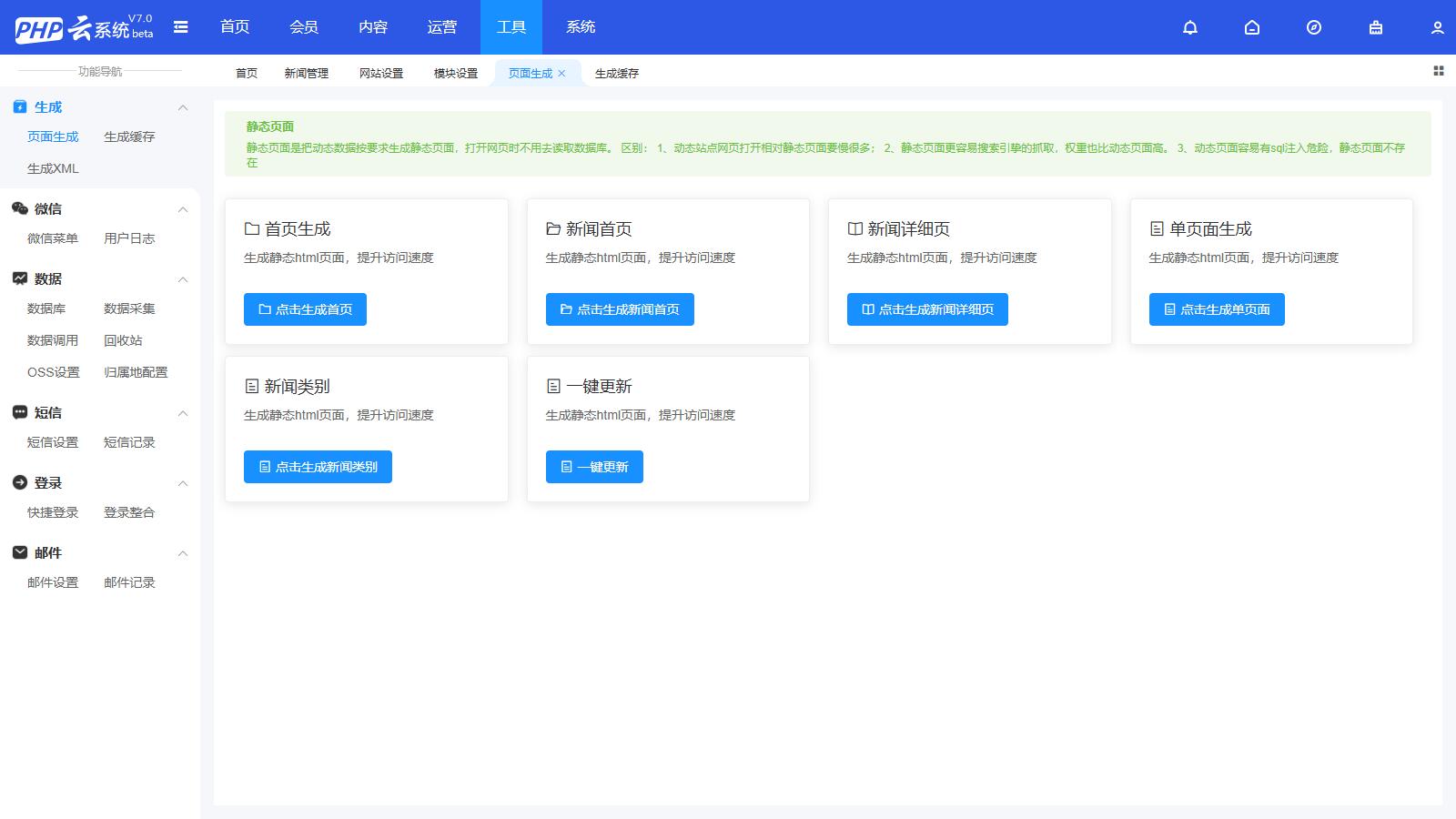Open the notification bell icon
The width and height of the screenshot is (1456, 819).
point(1189,27)
